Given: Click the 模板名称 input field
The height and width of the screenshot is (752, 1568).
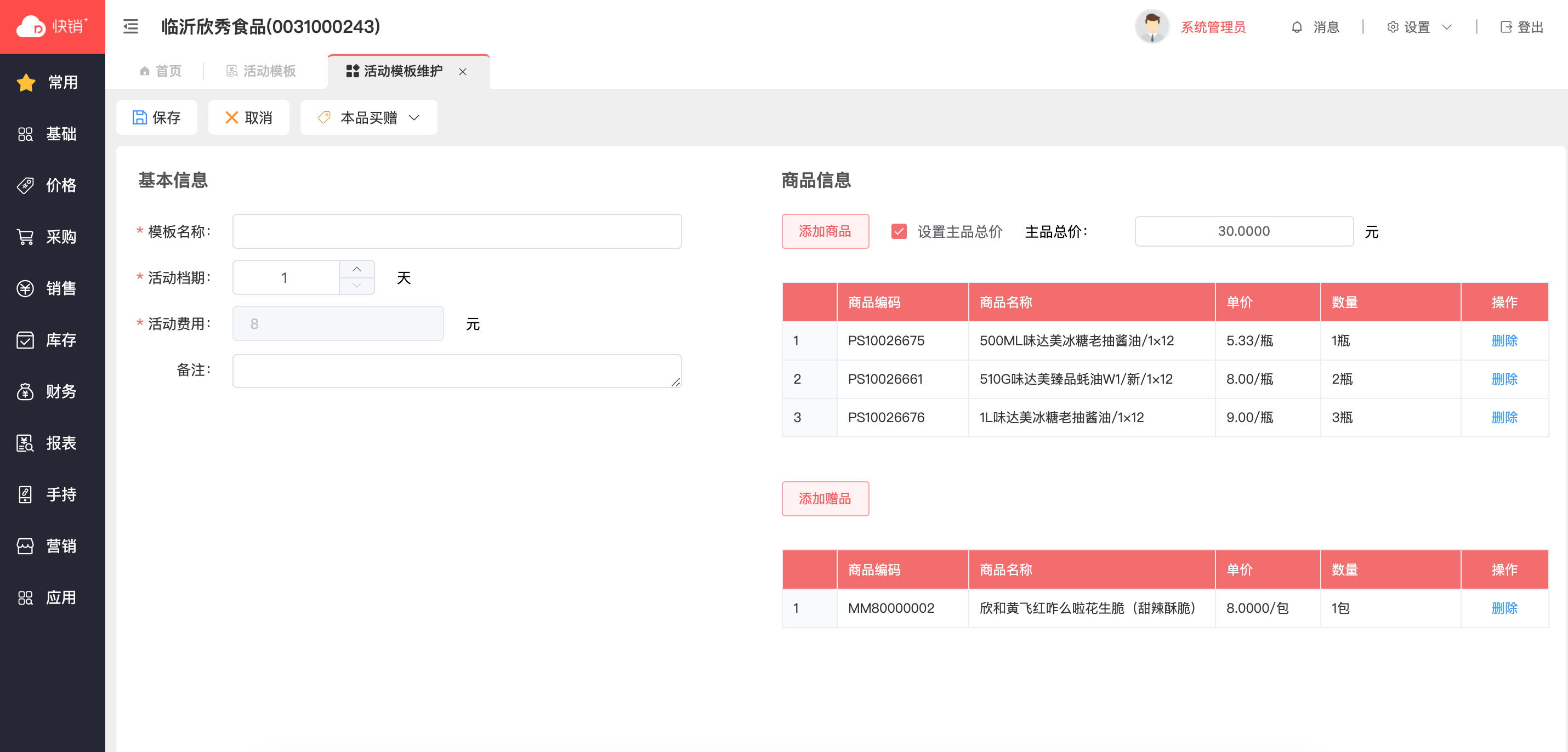Looking at the screenshot, I should coord(457,231).
